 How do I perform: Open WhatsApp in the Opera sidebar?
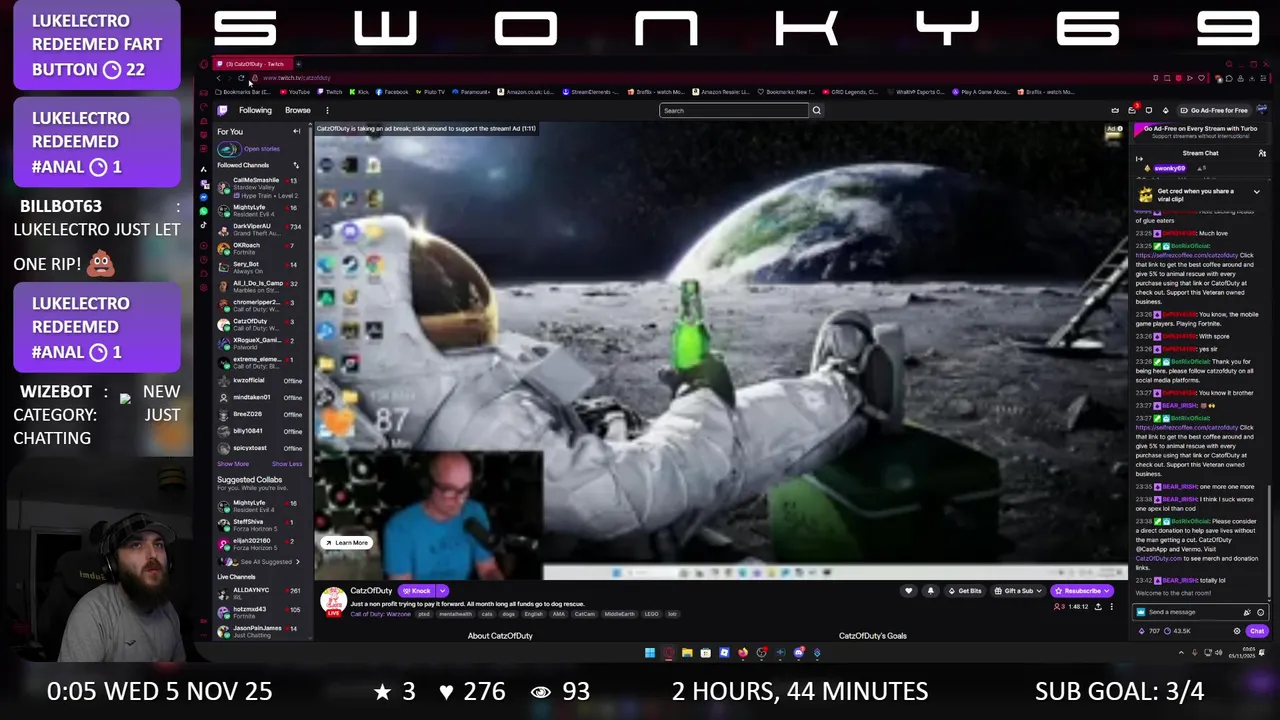click(204, 211)
